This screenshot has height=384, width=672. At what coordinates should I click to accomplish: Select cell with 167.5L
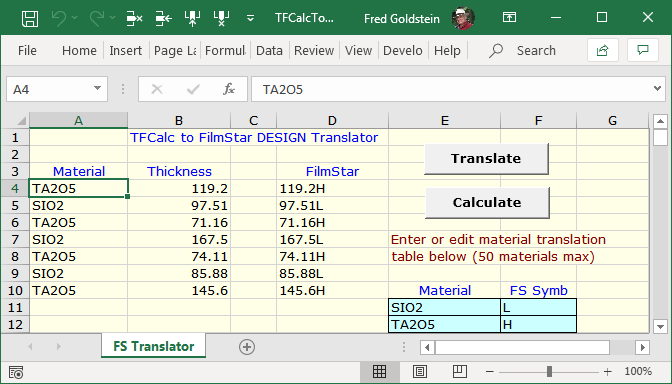pos(332,240)
